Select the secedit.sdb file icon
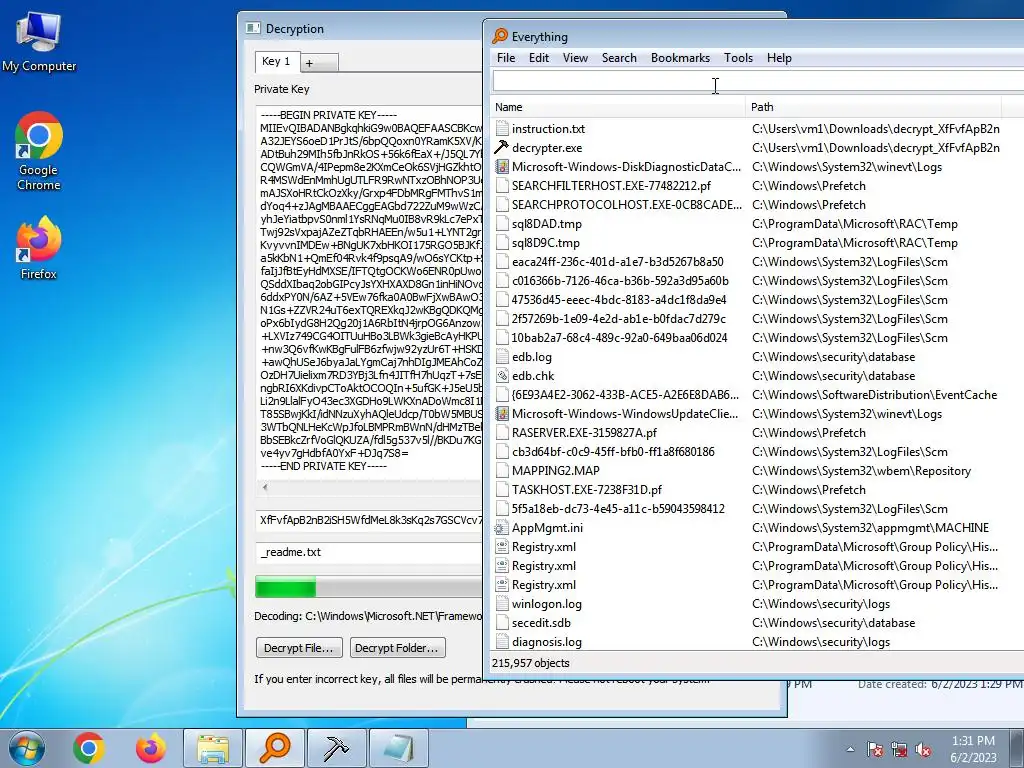Viewport: 1024px width, 768px height. click(x=502, y=623)
